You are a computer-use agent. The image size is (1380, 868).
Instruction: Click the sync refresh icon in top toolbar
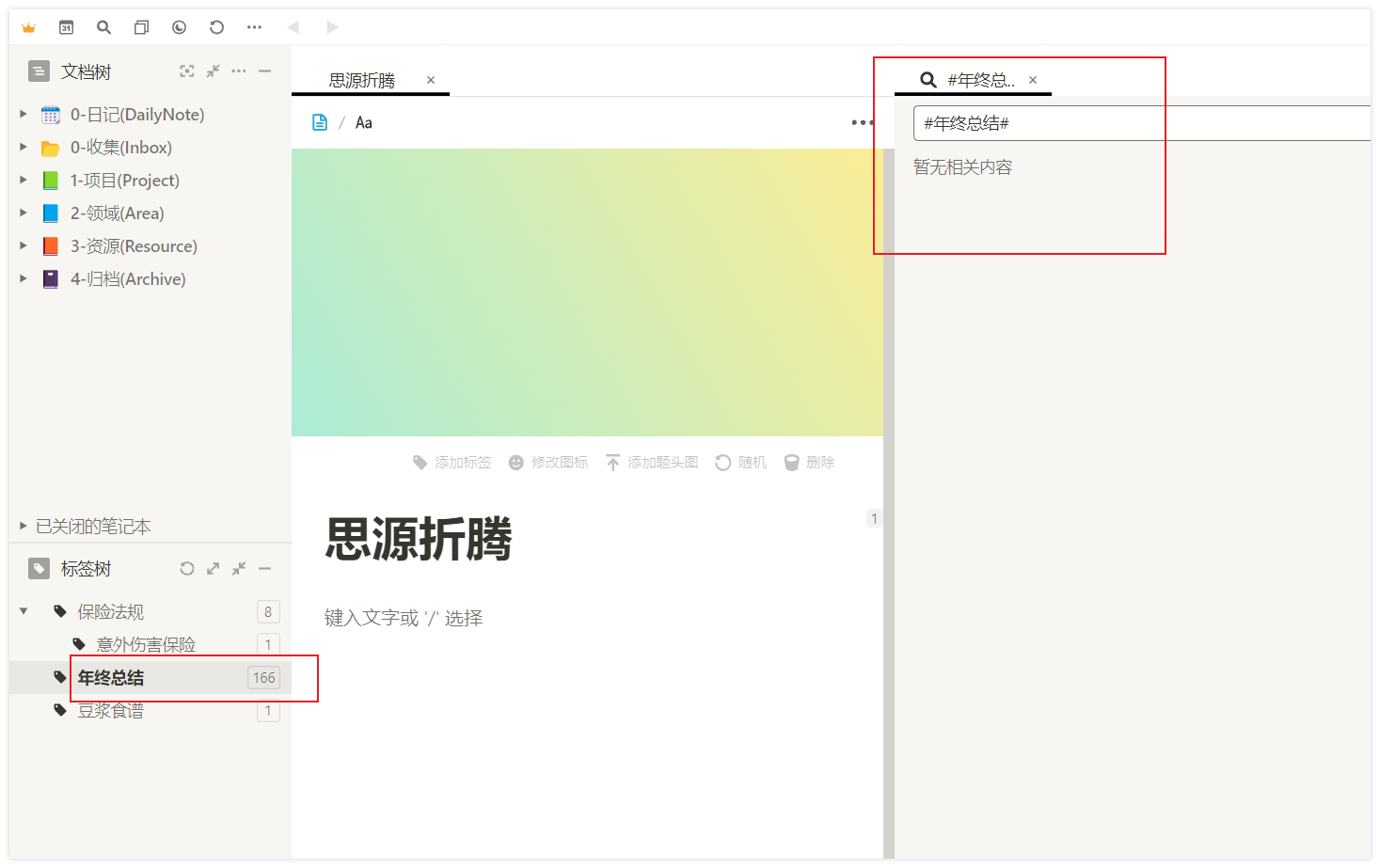216,28
